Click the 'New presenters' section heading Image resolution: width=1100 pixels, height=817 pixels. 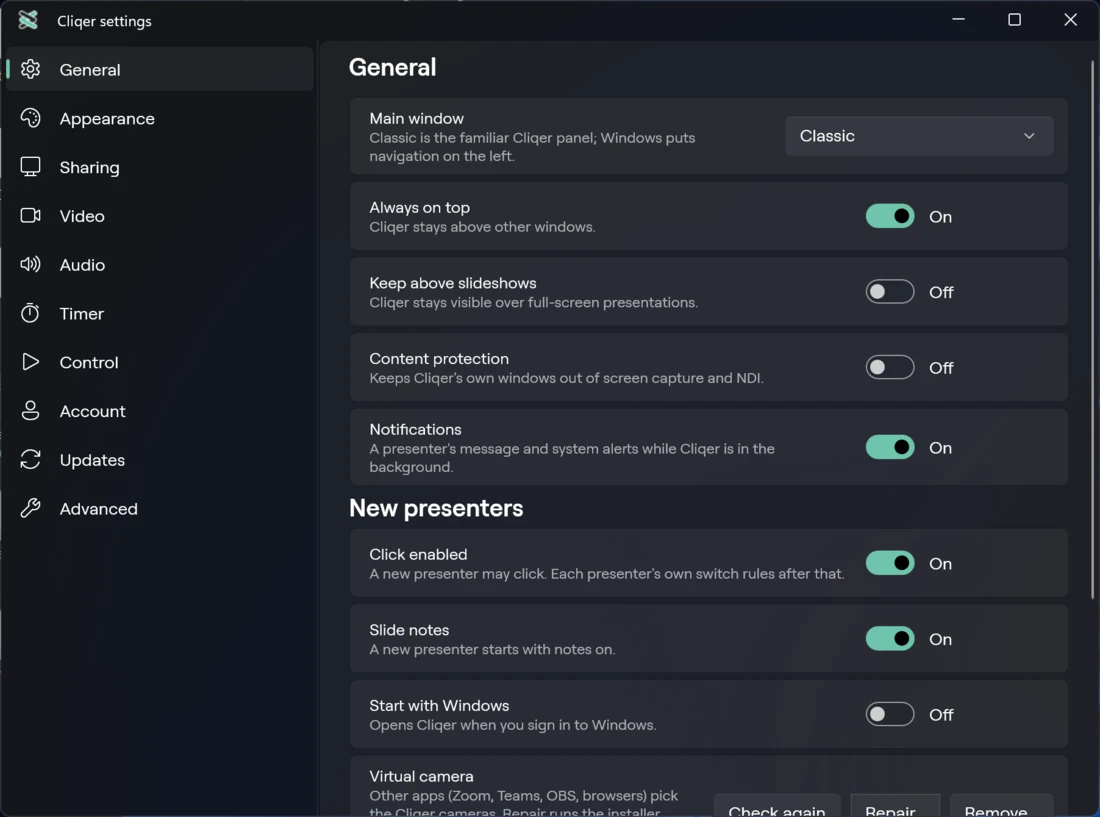[x=436, y=508]
